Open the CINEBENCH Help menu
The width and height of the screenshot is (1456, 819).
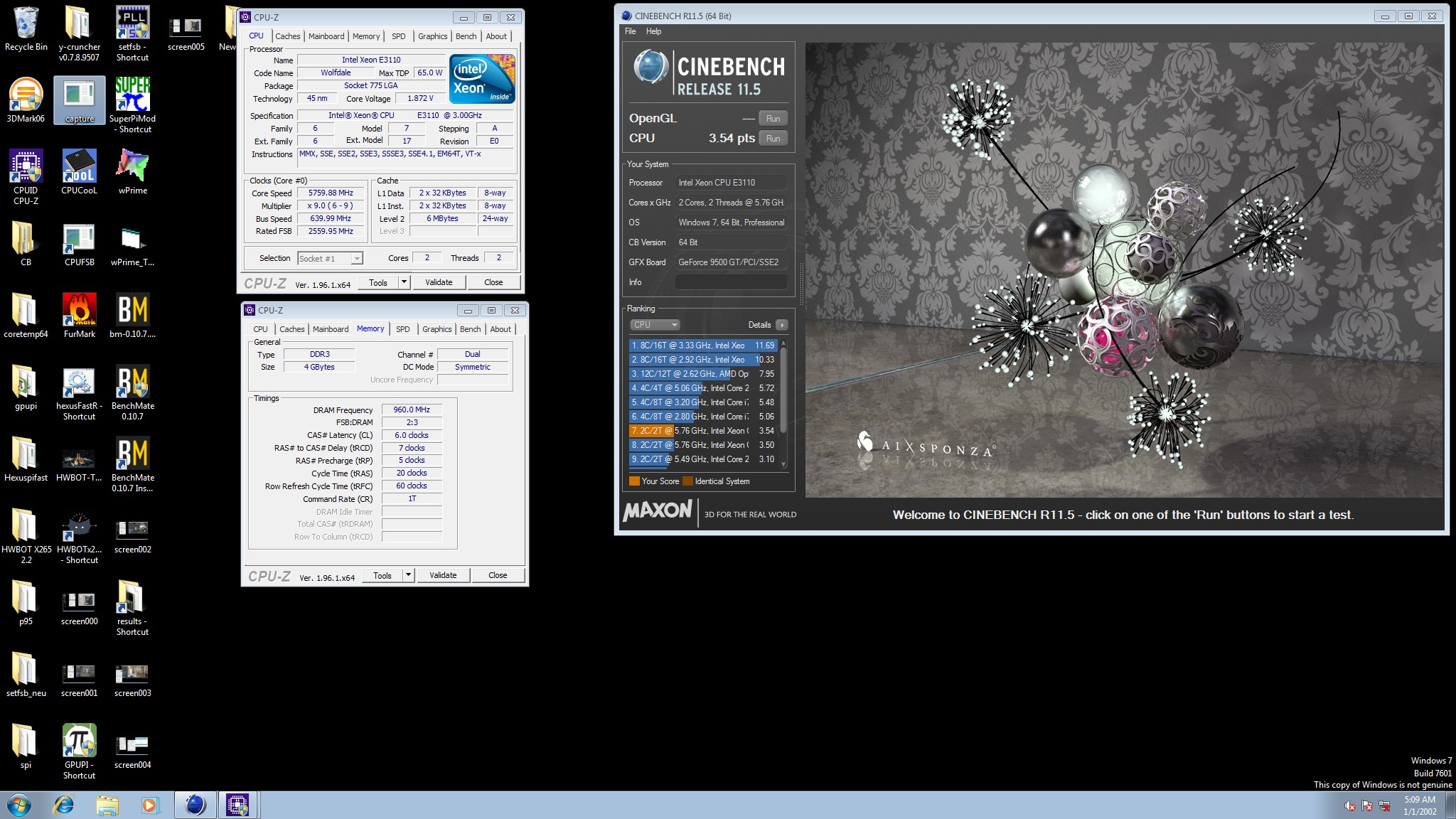pos(653,31)
